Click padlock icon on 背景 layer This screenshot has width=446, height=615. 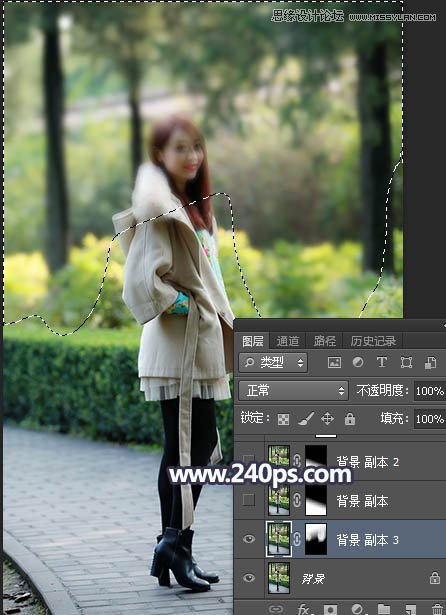[434, 578]
